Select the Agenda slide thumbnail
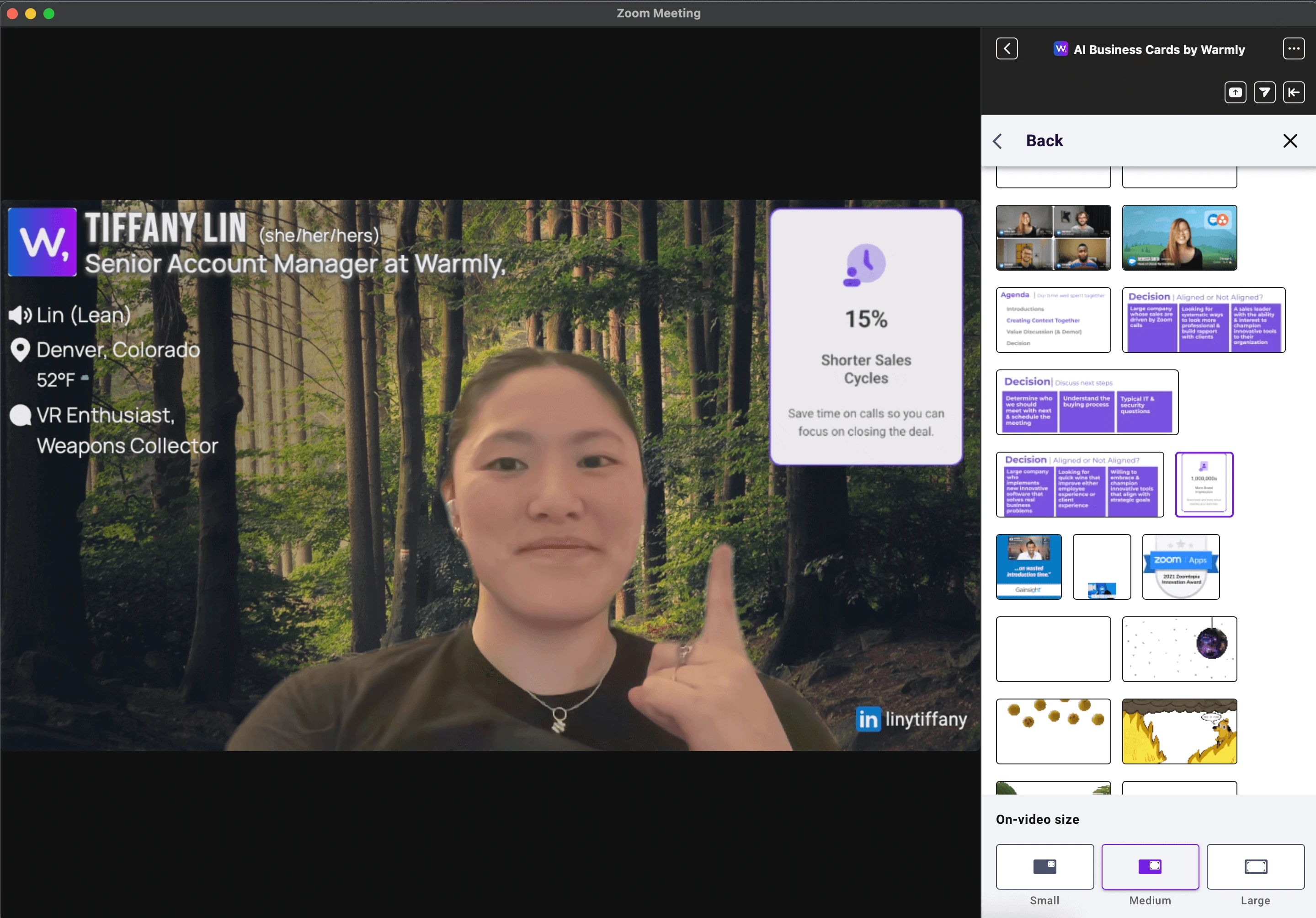Viewport: 1316px width, 918px height. point(1053,320)
